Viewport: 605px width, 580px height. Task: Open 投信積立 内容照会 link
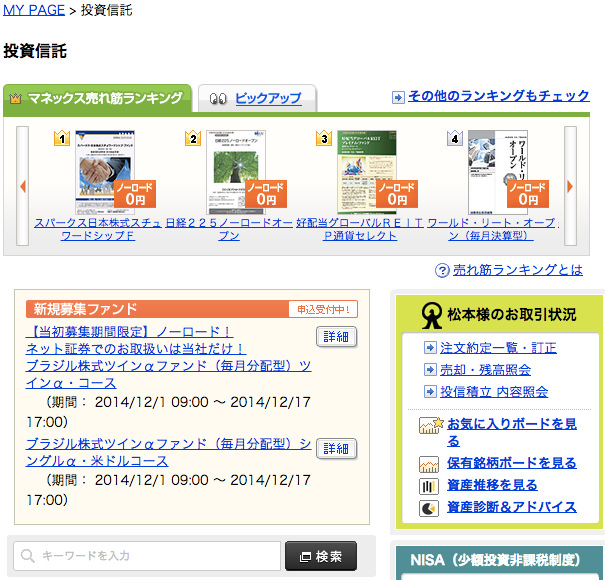tap(494, 392)
